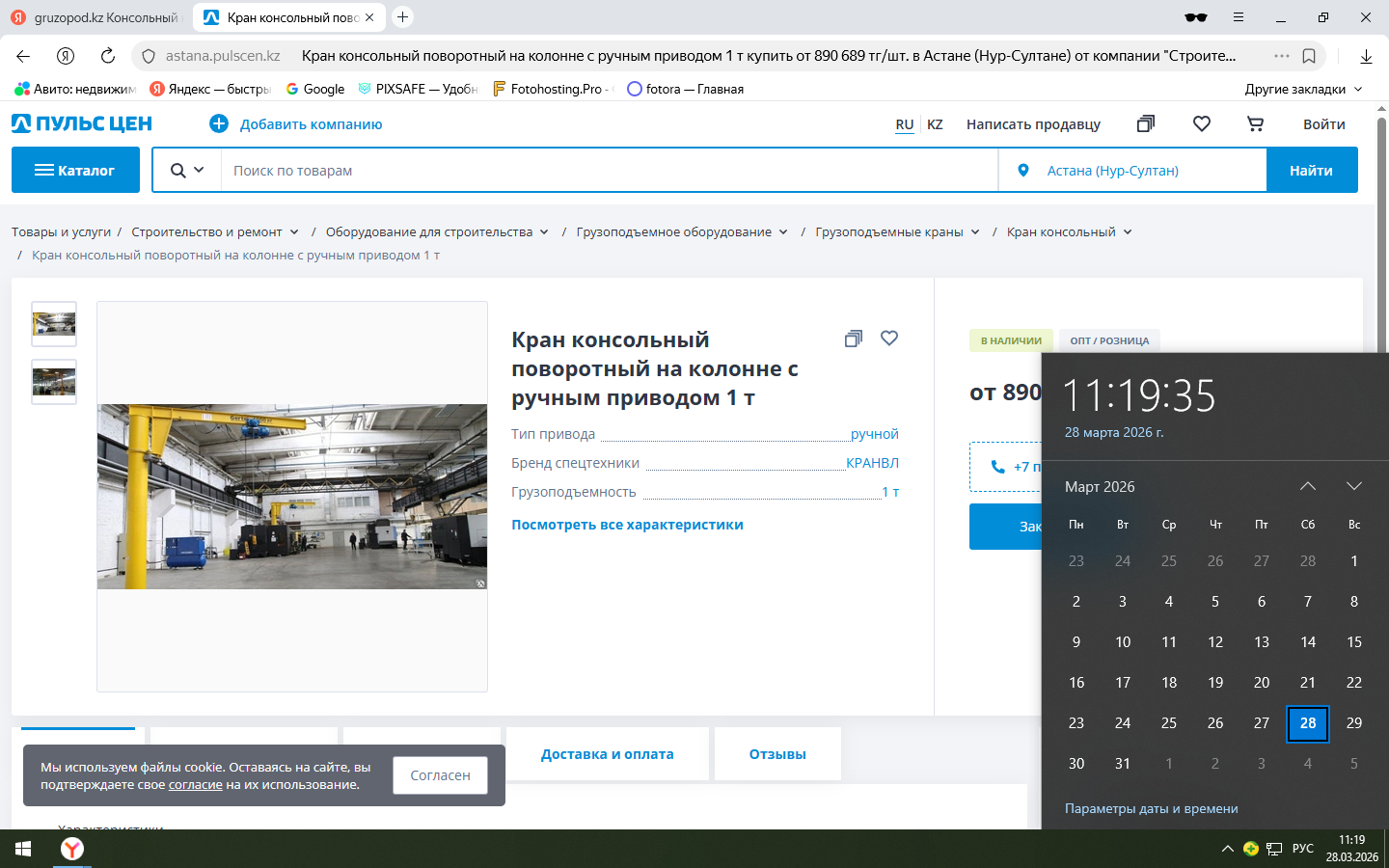Accept cookies with the Согласен button

point(440,775)
